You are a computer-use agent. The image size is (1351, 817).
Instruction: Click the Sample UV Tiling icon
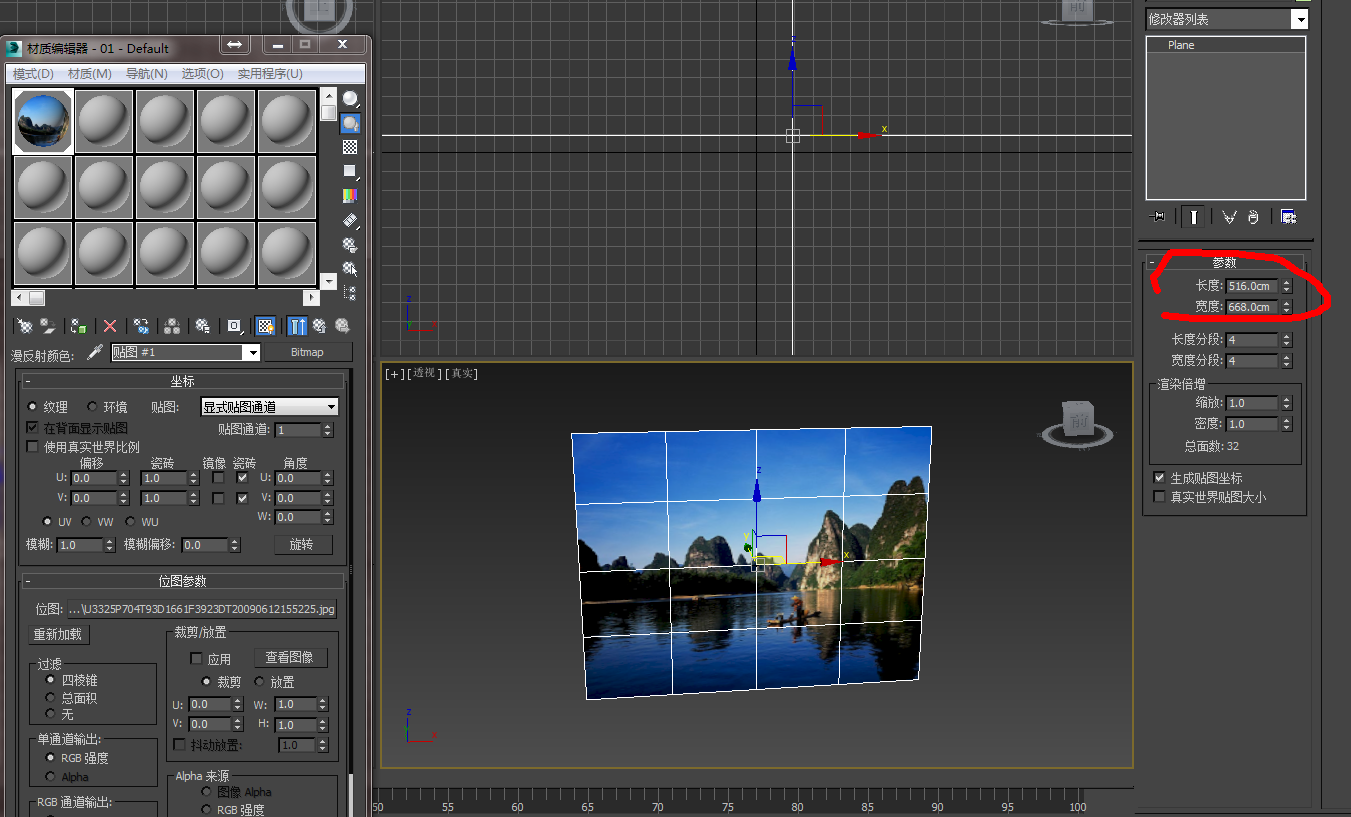350,171
